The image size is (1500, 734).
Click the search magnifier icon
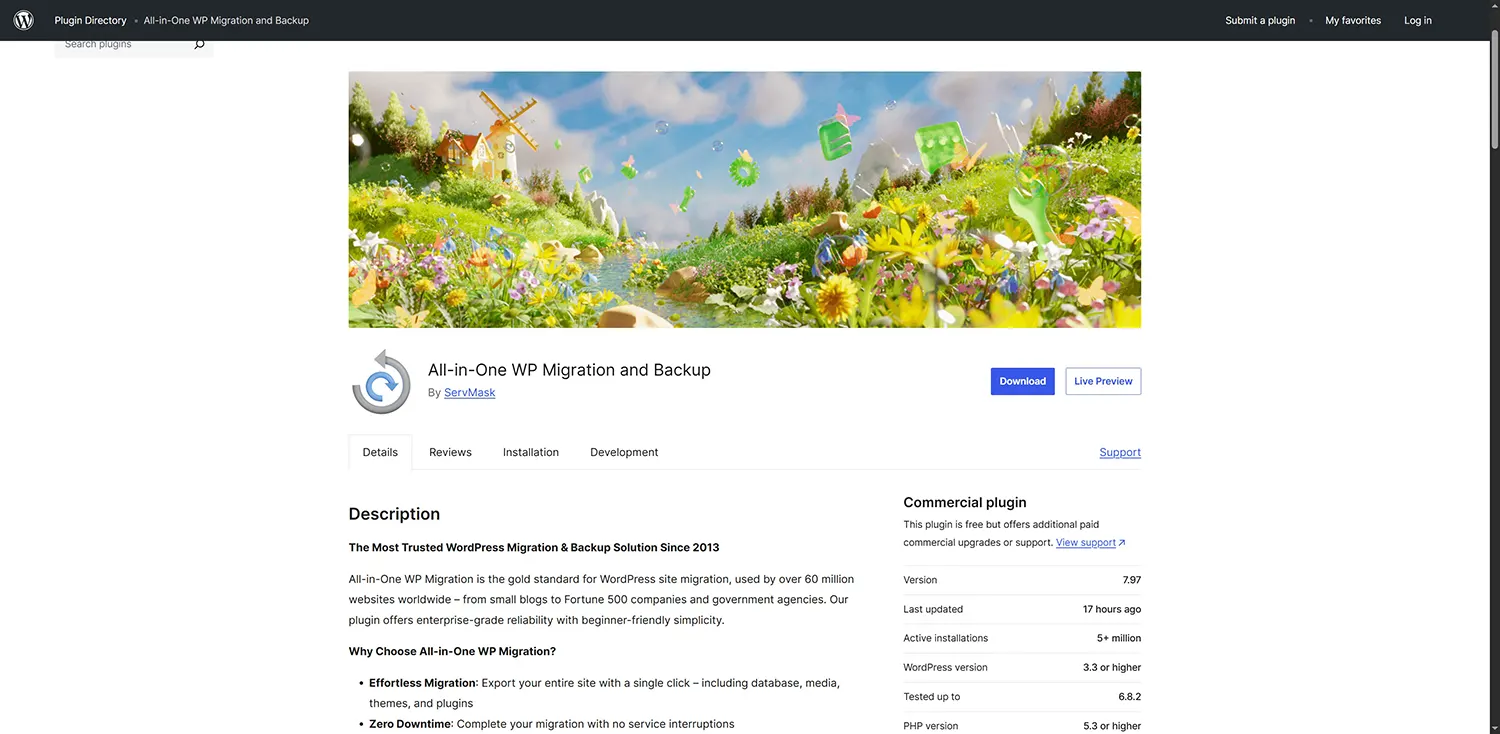tap(199, 44)
